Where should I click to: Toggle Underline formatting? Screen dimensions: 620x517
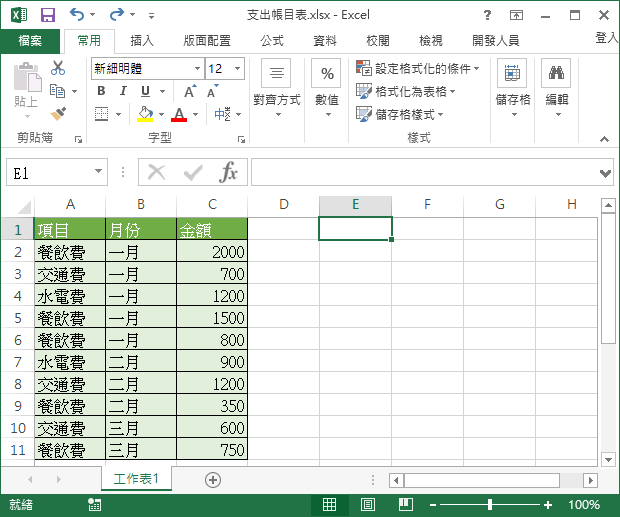pyautogui.click(x=146, y=91)
